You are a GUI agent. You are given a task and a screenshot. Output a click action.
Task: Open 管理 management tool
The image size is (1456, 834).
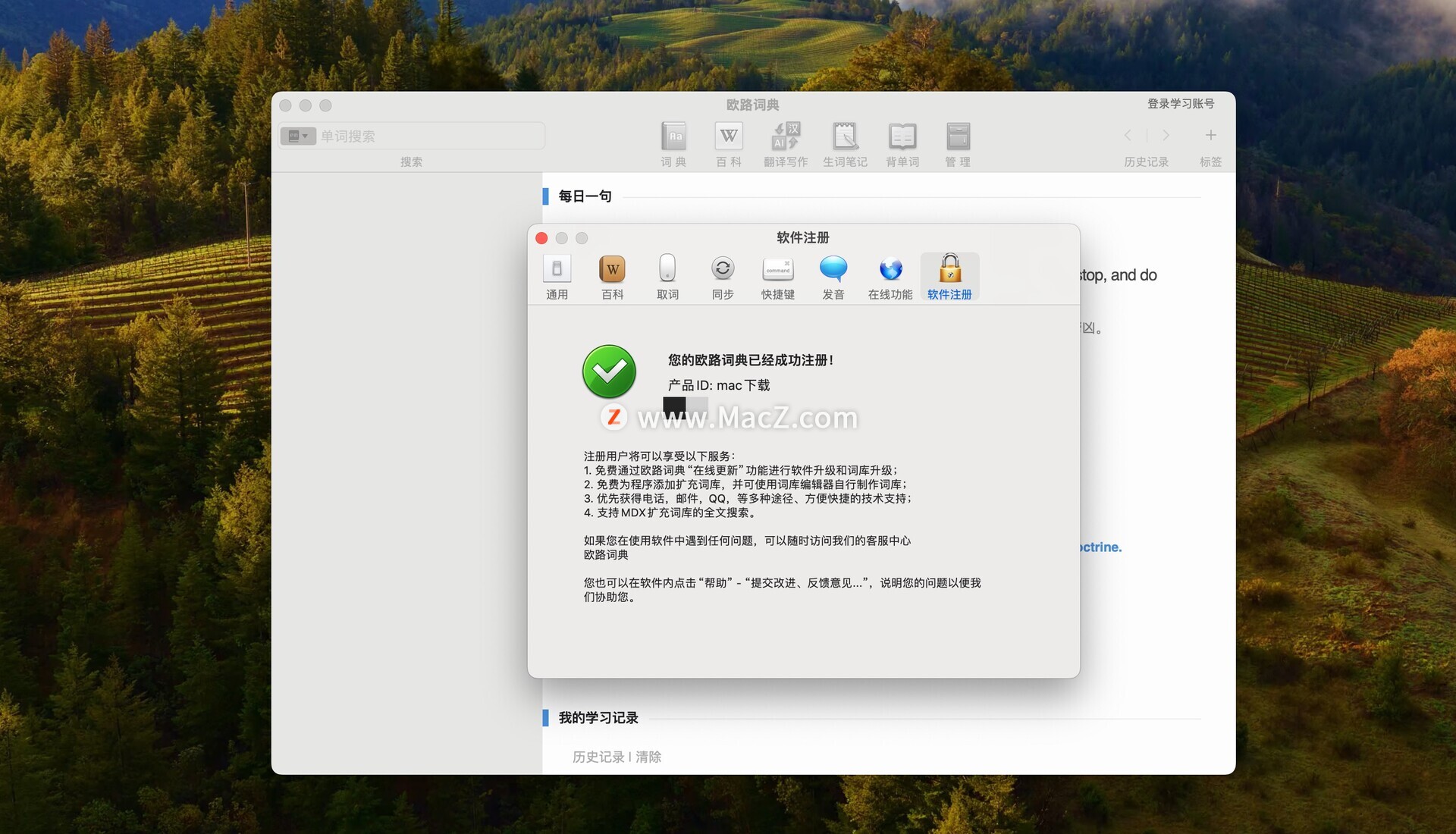(958, 144)
